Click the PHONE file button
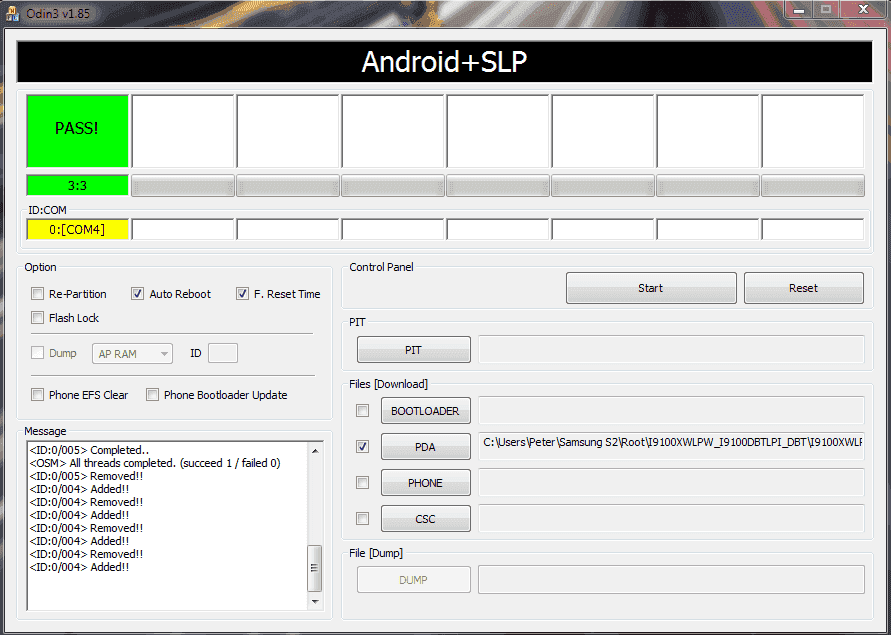 click(x=426, y=483)
